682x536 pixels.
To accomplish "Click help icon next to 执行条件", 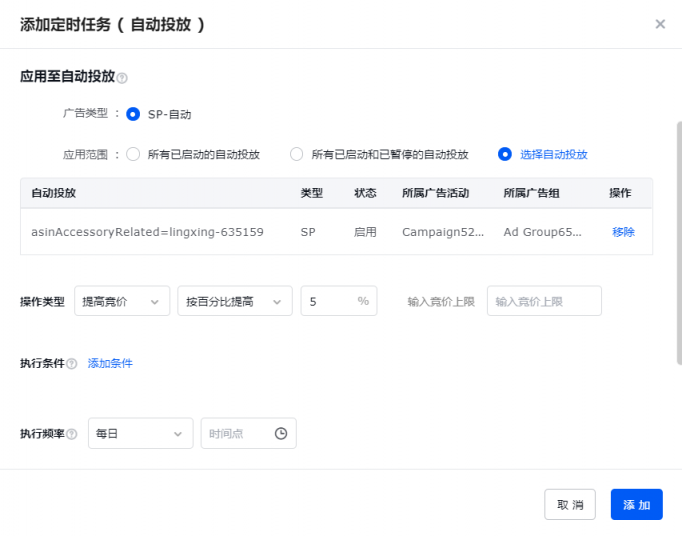I will tap(72, 364).
